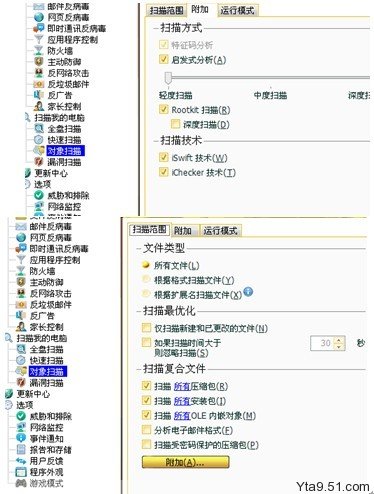Viewport: 374px width, 494px height.
Task: Click the 防火墙 firewall icon in upper tree
Action: click(39, 51)
